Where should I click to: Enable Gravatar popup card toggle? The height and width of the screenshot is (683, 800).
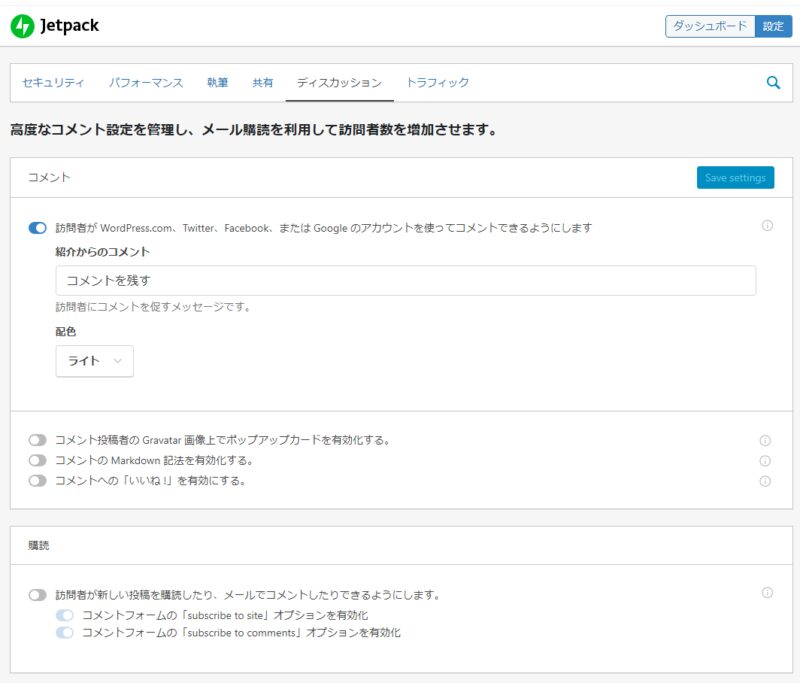(x=37, y=440)
